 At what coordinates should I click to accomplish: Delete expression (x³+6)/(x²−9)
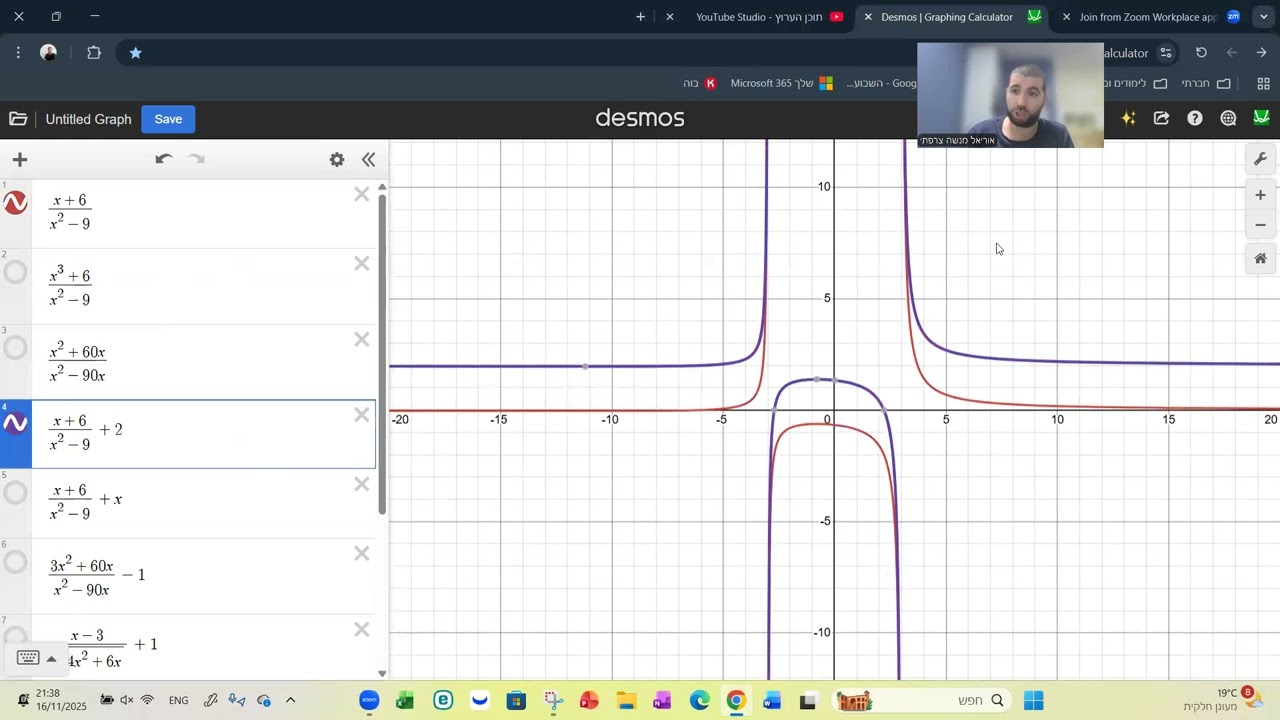click(x=362, y=264)
